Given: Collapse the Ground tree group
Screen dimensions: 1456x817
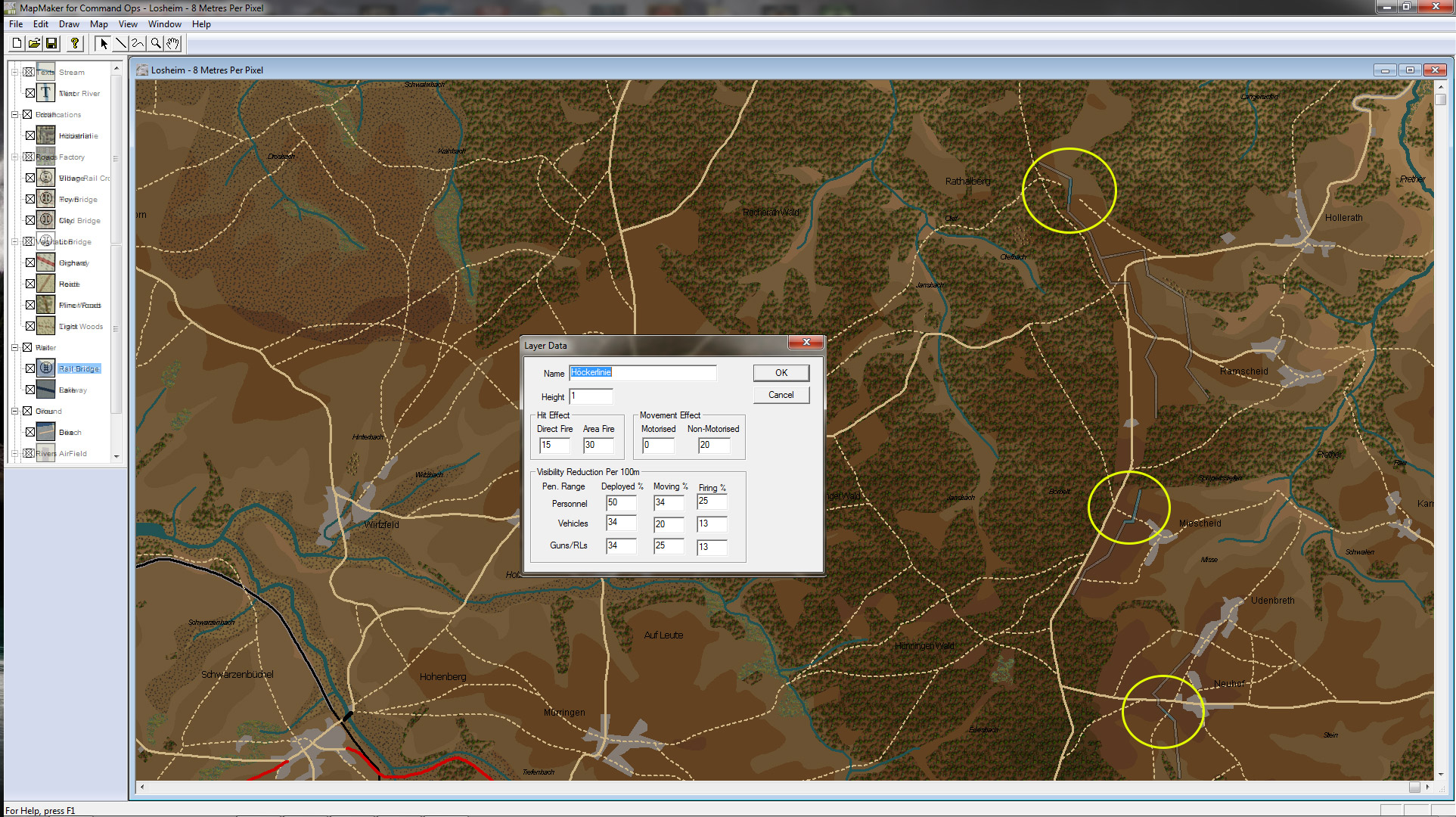Looking at the screenshot, I should (14, 411).
